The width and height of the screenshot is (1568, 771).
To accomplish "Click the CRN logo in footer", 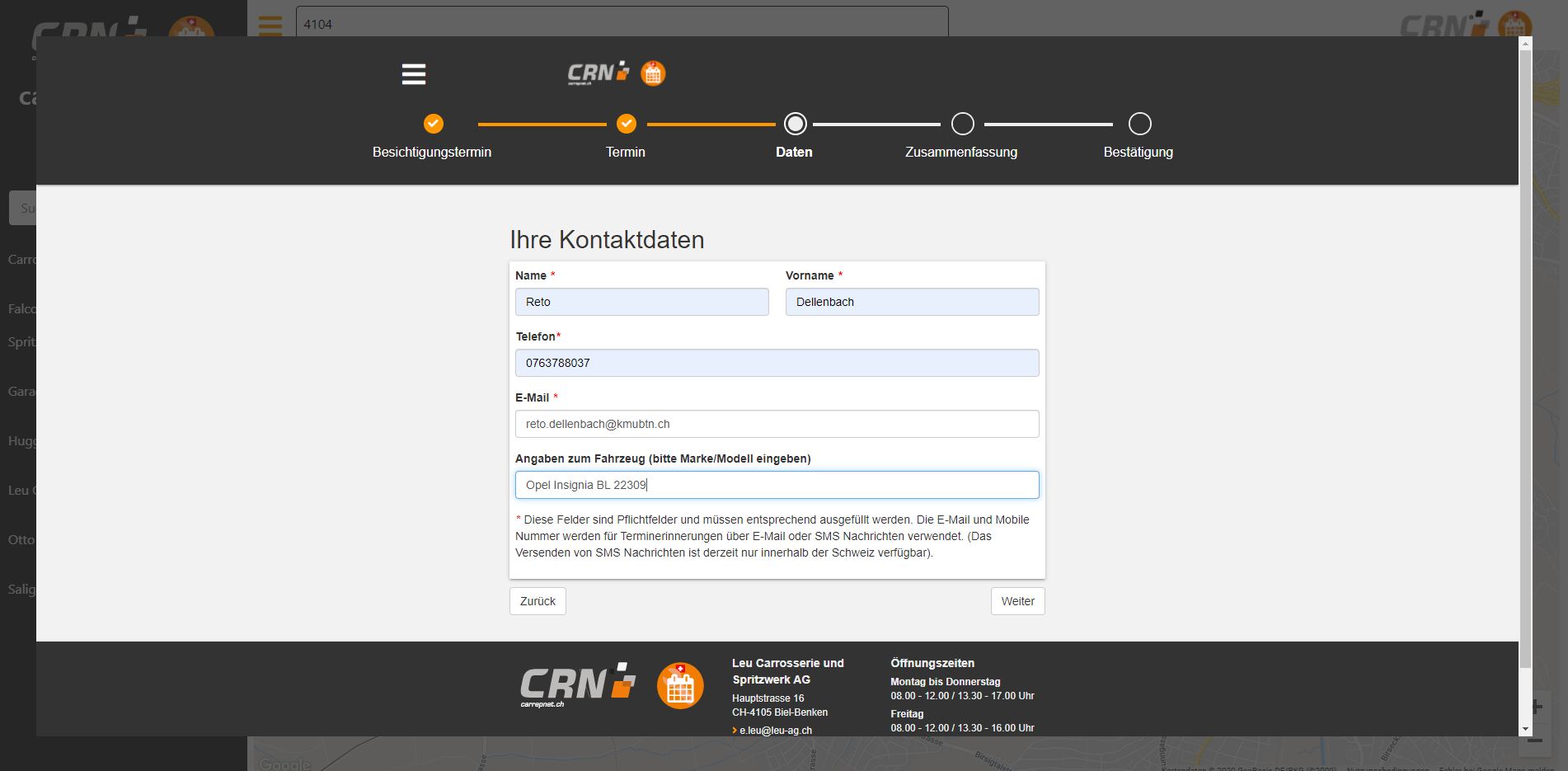I will (x=578, y=685).
